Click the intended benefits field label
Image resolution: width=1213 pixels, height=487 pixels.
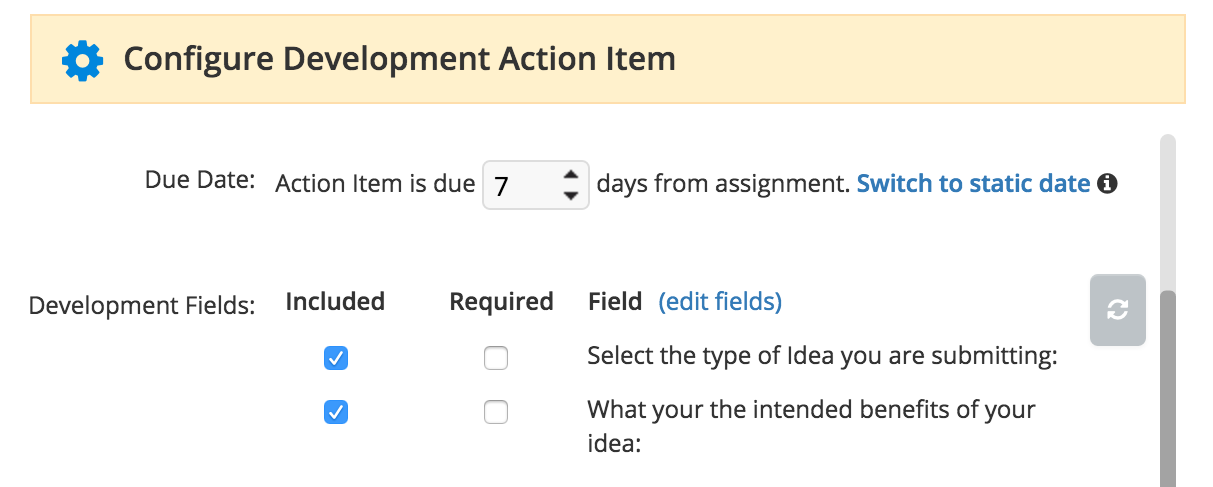pos(811,426)
